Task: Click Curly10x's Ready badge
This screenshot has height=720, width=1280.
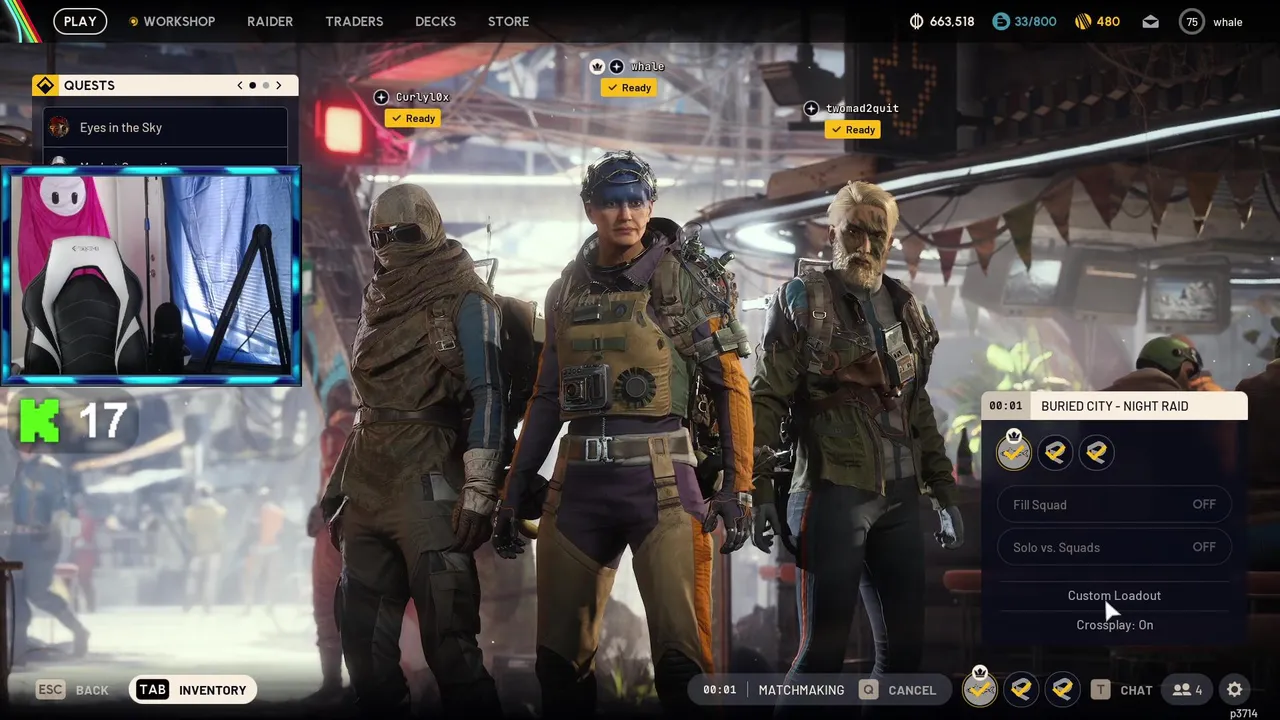Action: pos(413,118)
